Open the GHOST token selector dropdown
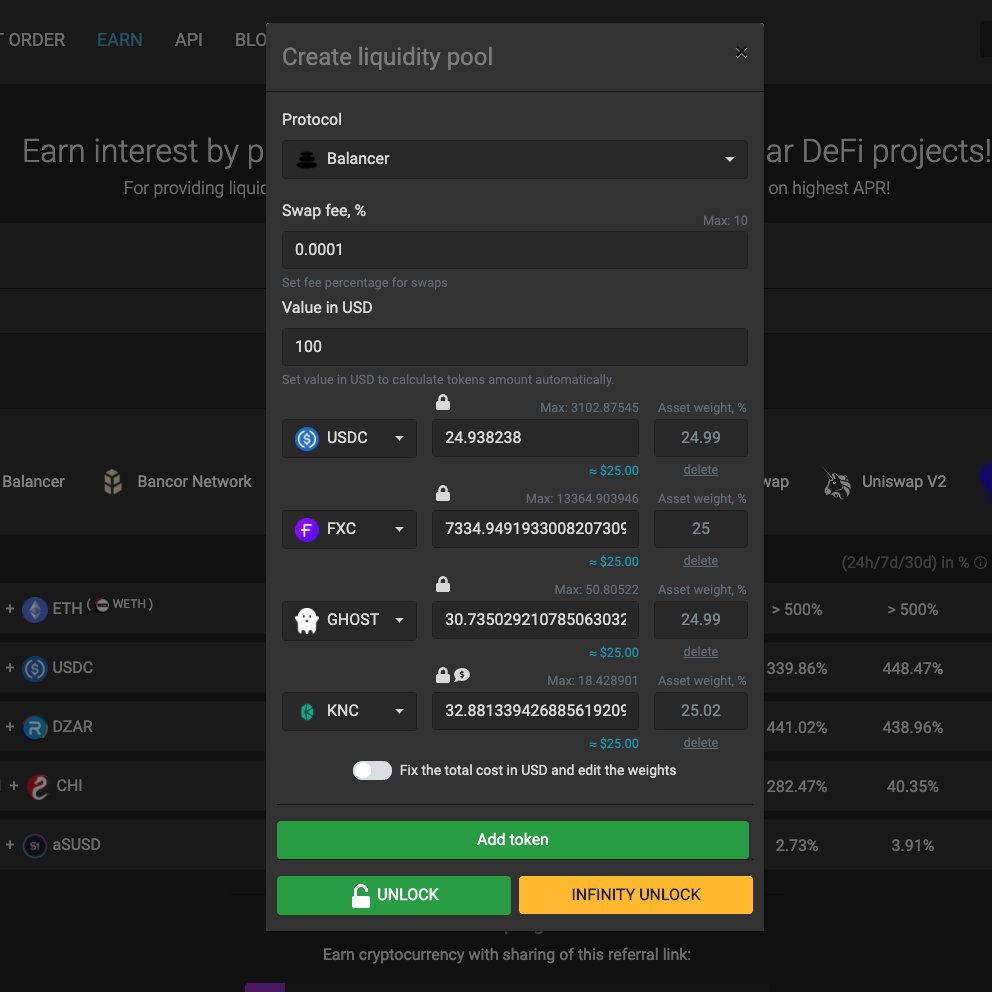Viewport: 992px width, 992px height. [349, 620]
